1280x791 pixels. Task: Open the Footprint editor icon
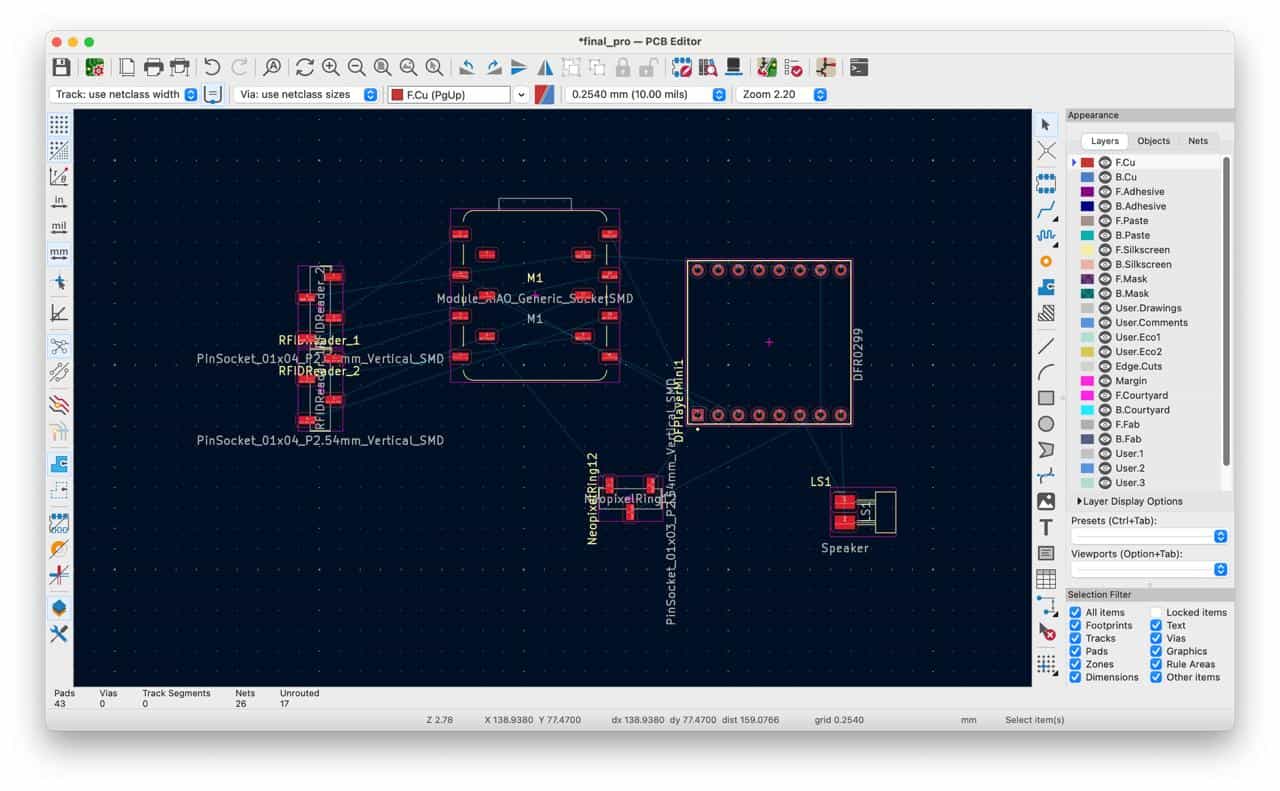[682, 67]
